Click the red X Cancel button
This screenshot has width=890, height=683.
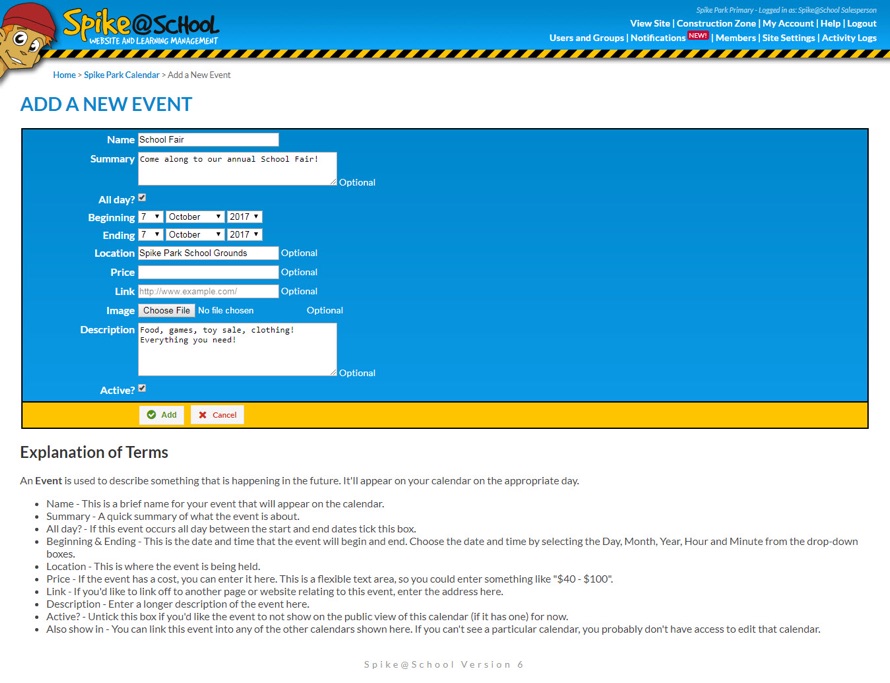point(217,414)
